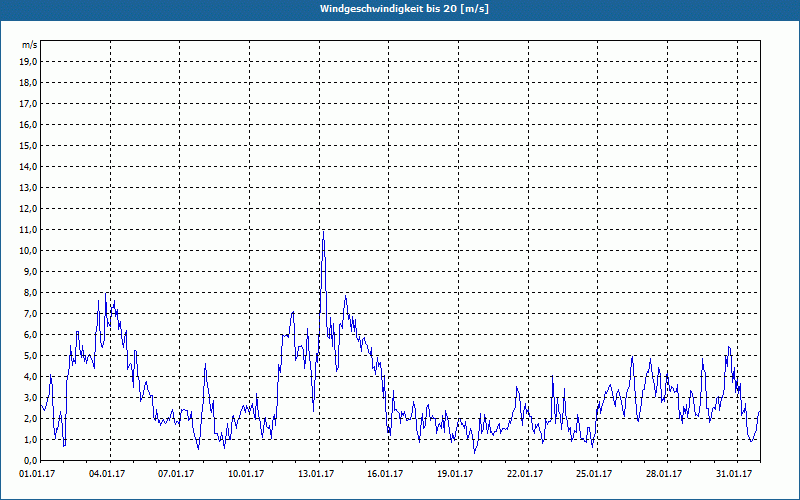Click the chart title 'Windgeschwindigkeit bis 20 [m/s]'

(x=404, y=9)
